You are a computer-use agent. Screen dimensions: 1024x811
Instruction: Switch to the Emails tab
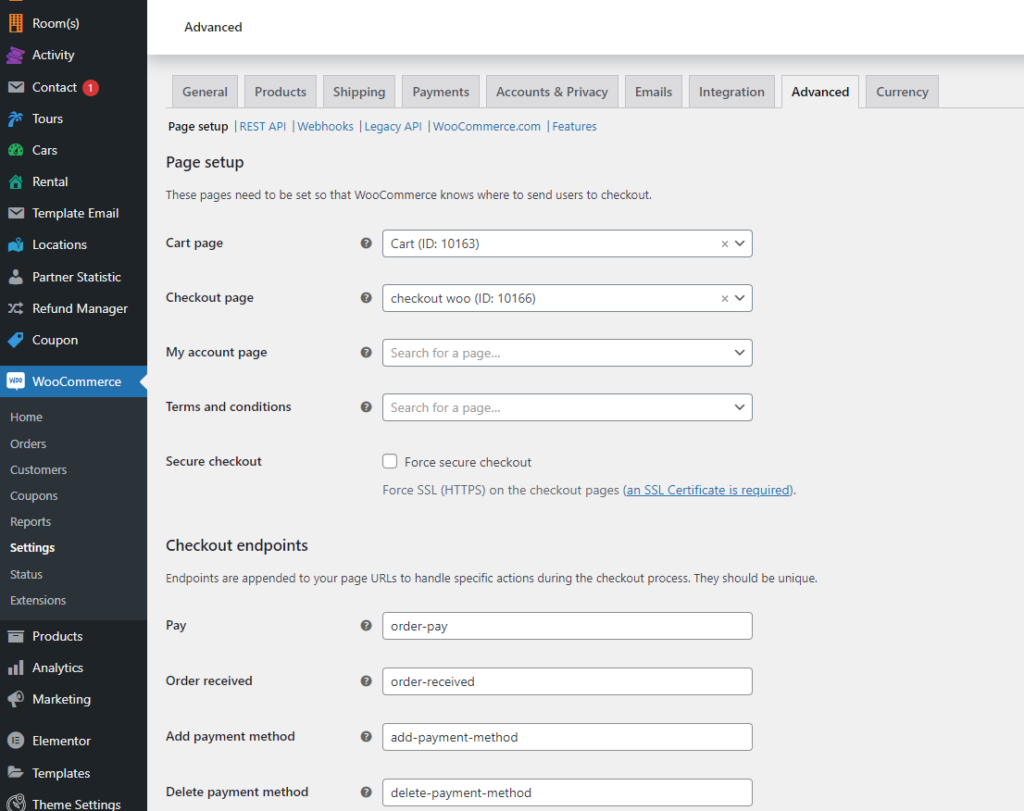654,92
